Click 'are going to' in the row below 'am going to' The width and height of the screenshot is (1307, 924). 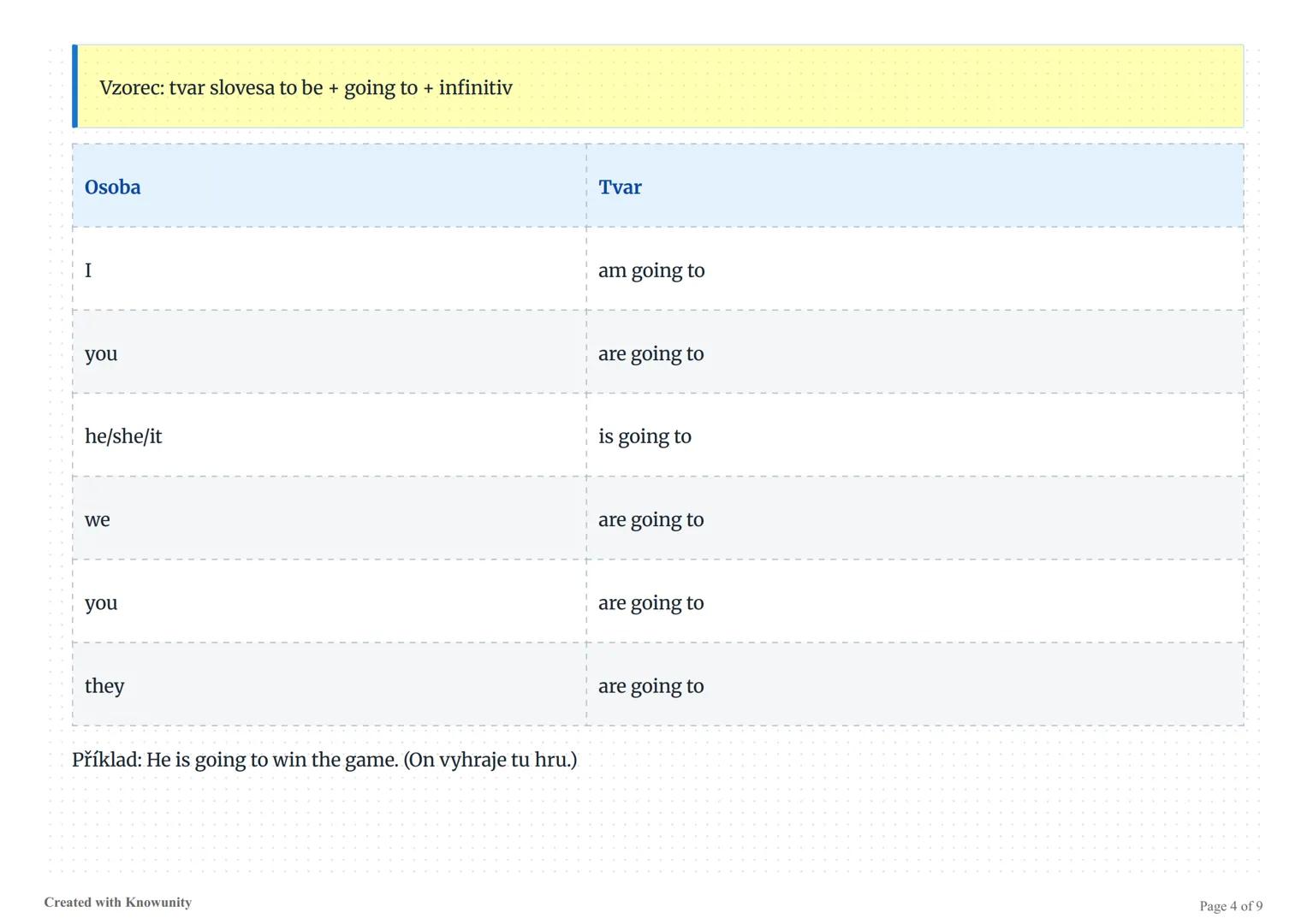651,353
